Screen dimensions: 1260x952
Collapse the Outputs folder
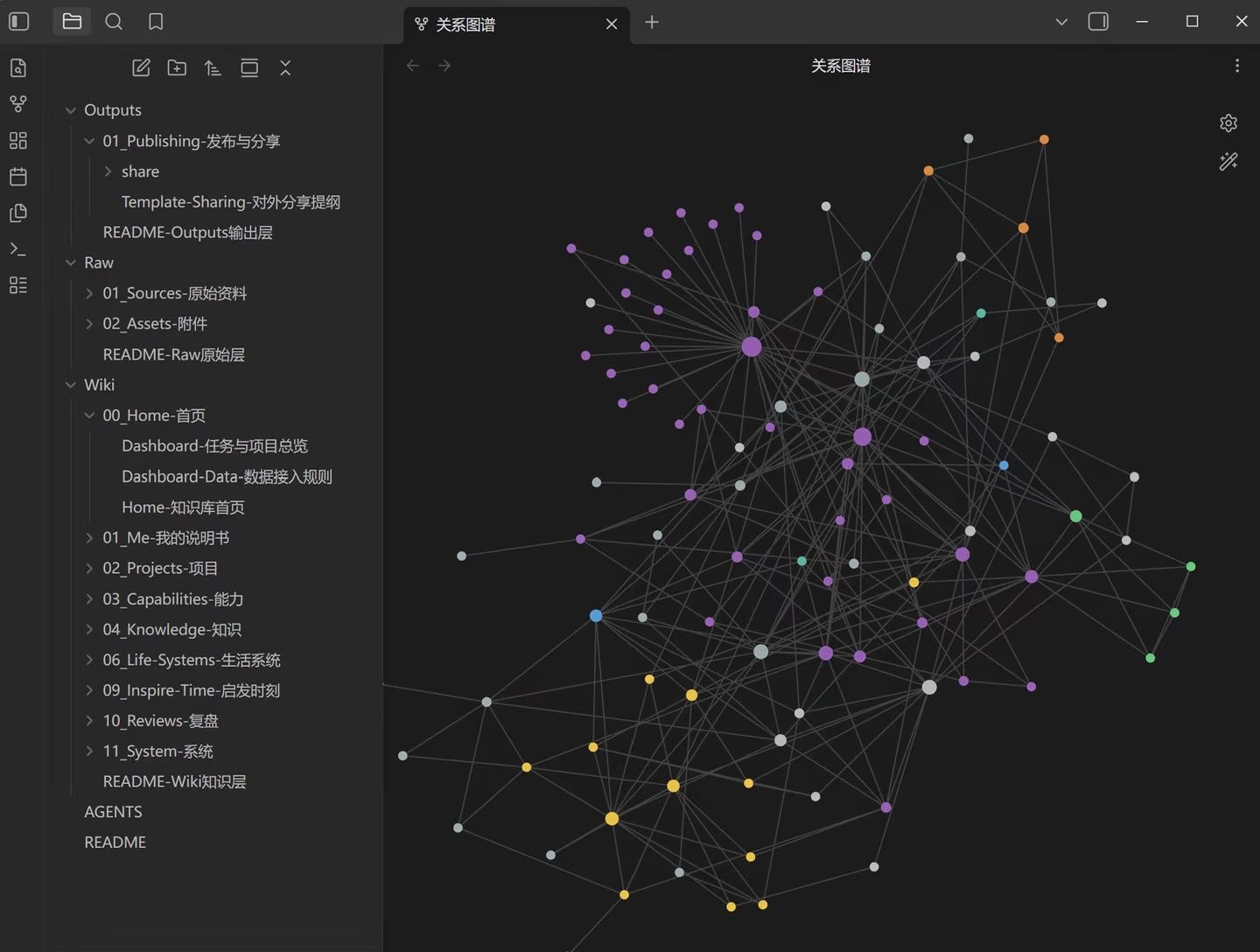point(71,110)
